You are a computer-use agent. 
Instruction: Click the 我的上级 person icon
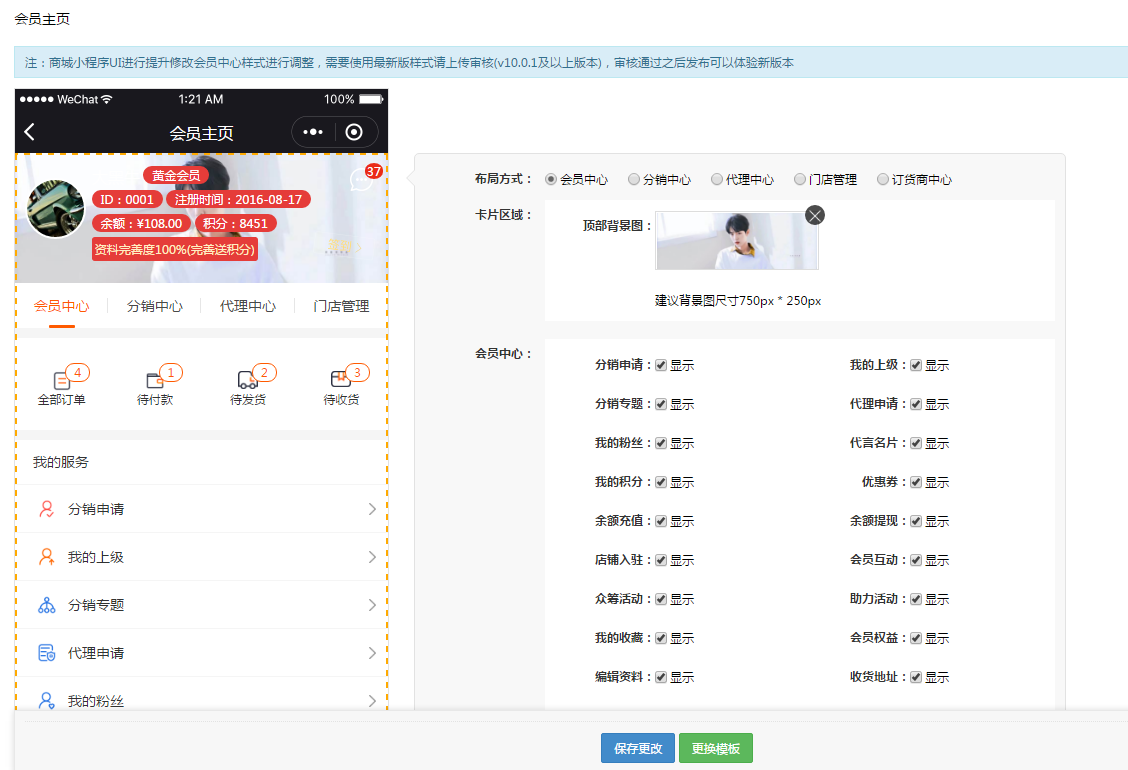(x=47, y=557)
